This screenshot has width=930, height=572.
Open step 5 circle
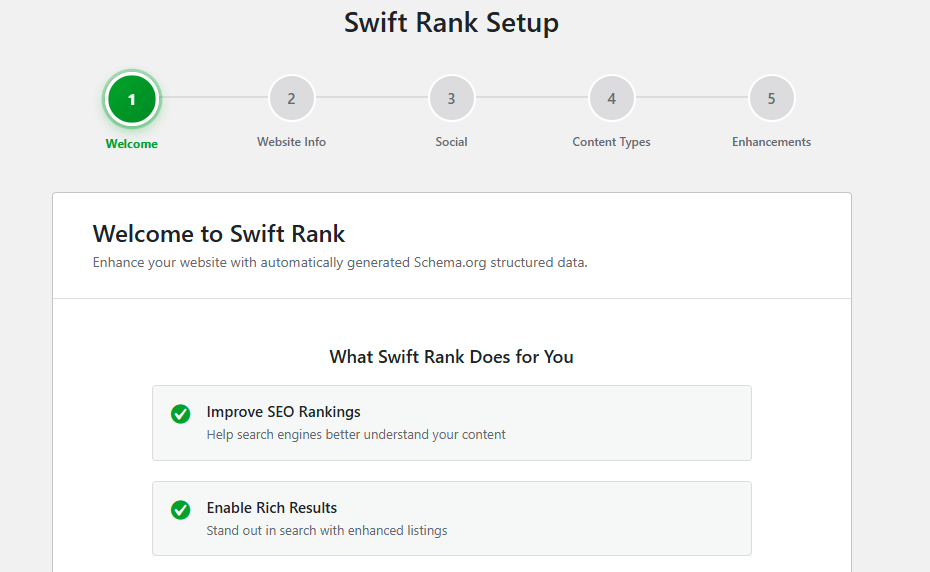pos(771,98)
